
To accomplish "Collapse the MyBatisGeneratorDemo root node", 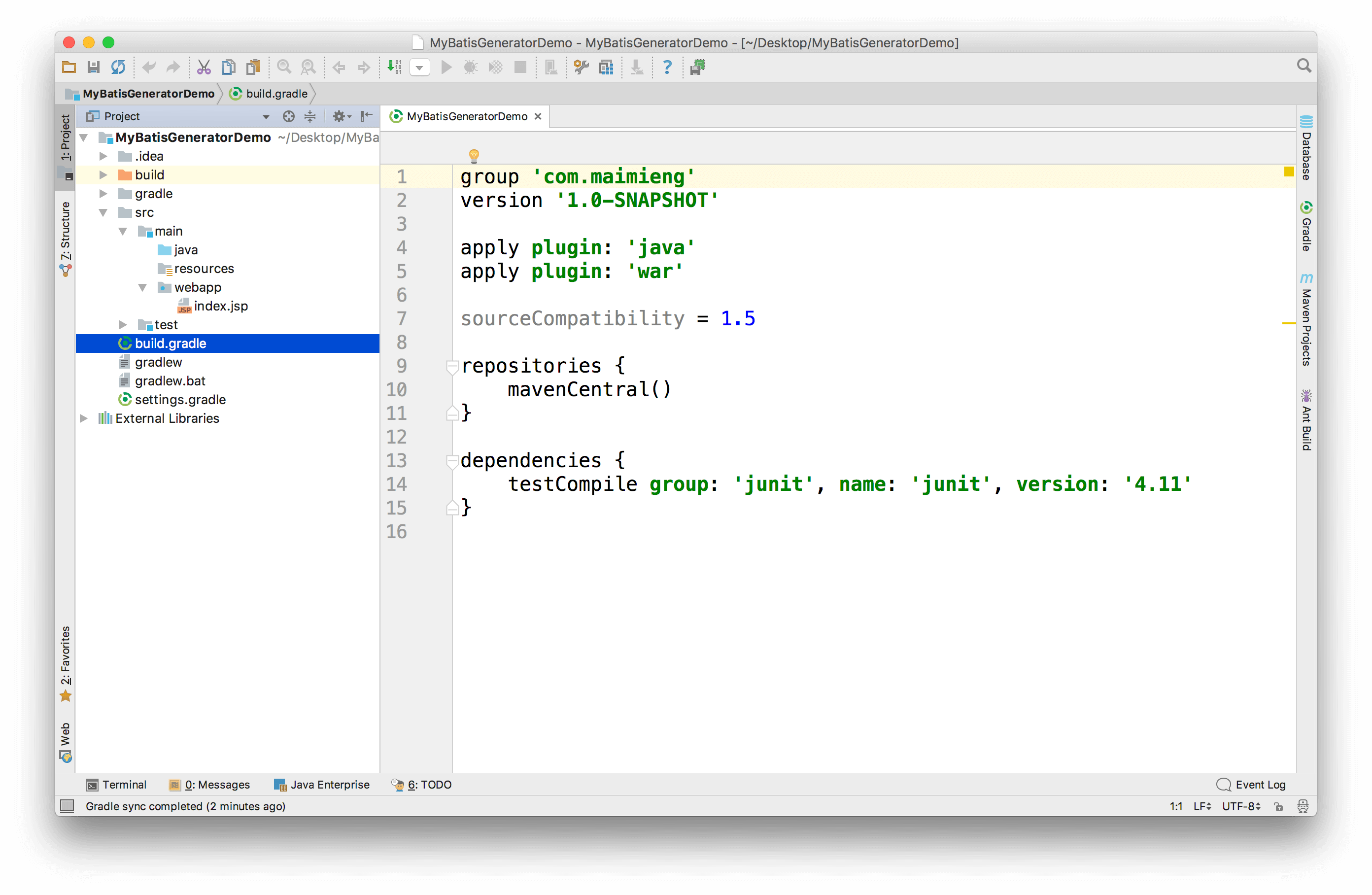I will point(84,137).
